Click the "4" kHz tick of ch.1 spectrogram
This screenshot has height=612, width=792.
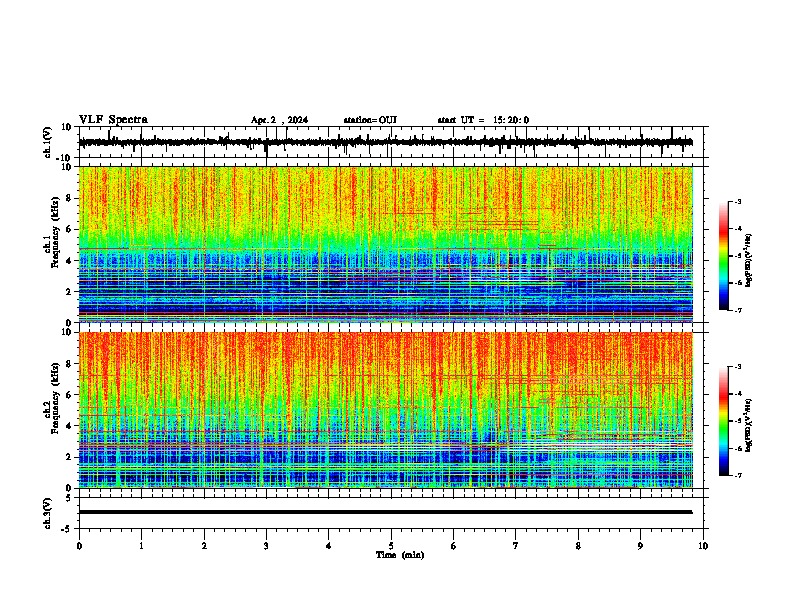(x=69, y=261)
